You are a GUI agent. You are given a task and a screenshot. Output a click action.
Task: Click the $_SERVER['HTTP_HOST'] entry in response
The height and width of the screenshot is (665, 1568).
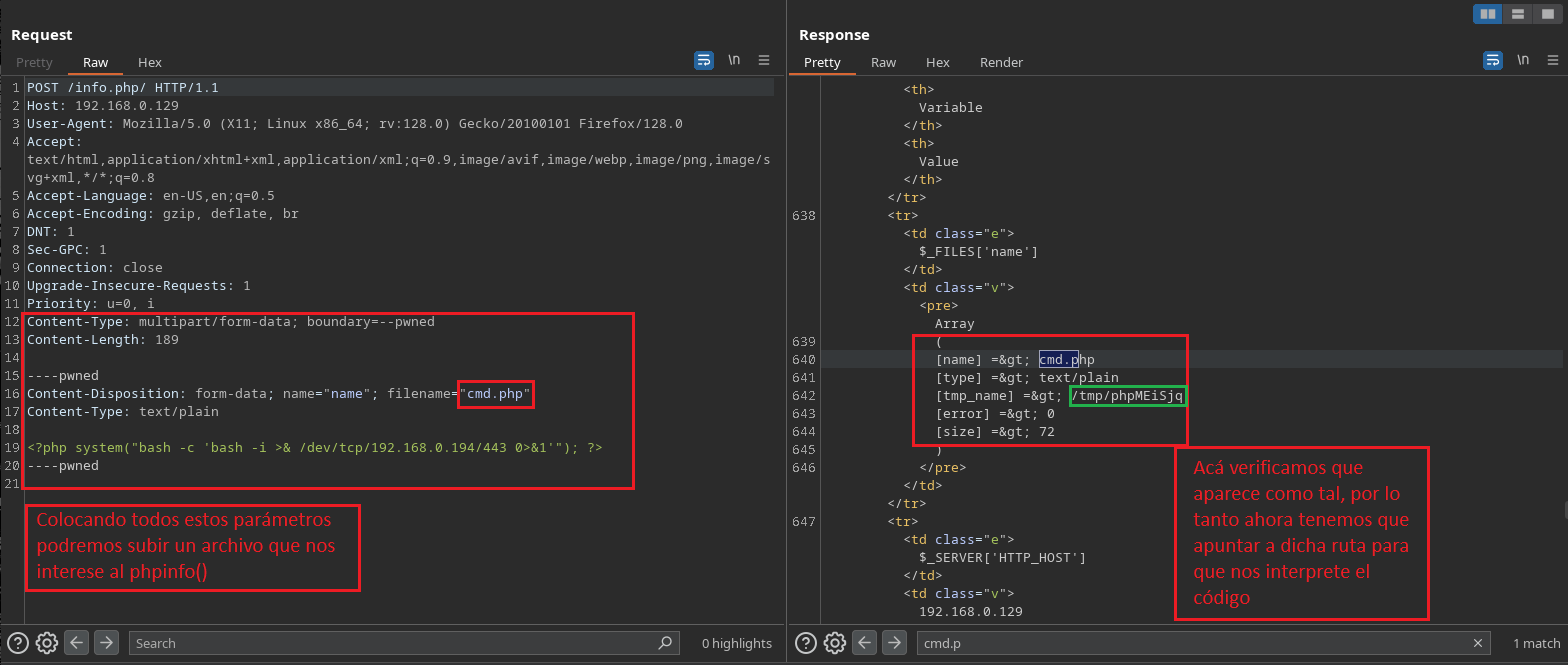click(x=1002, y=557)
